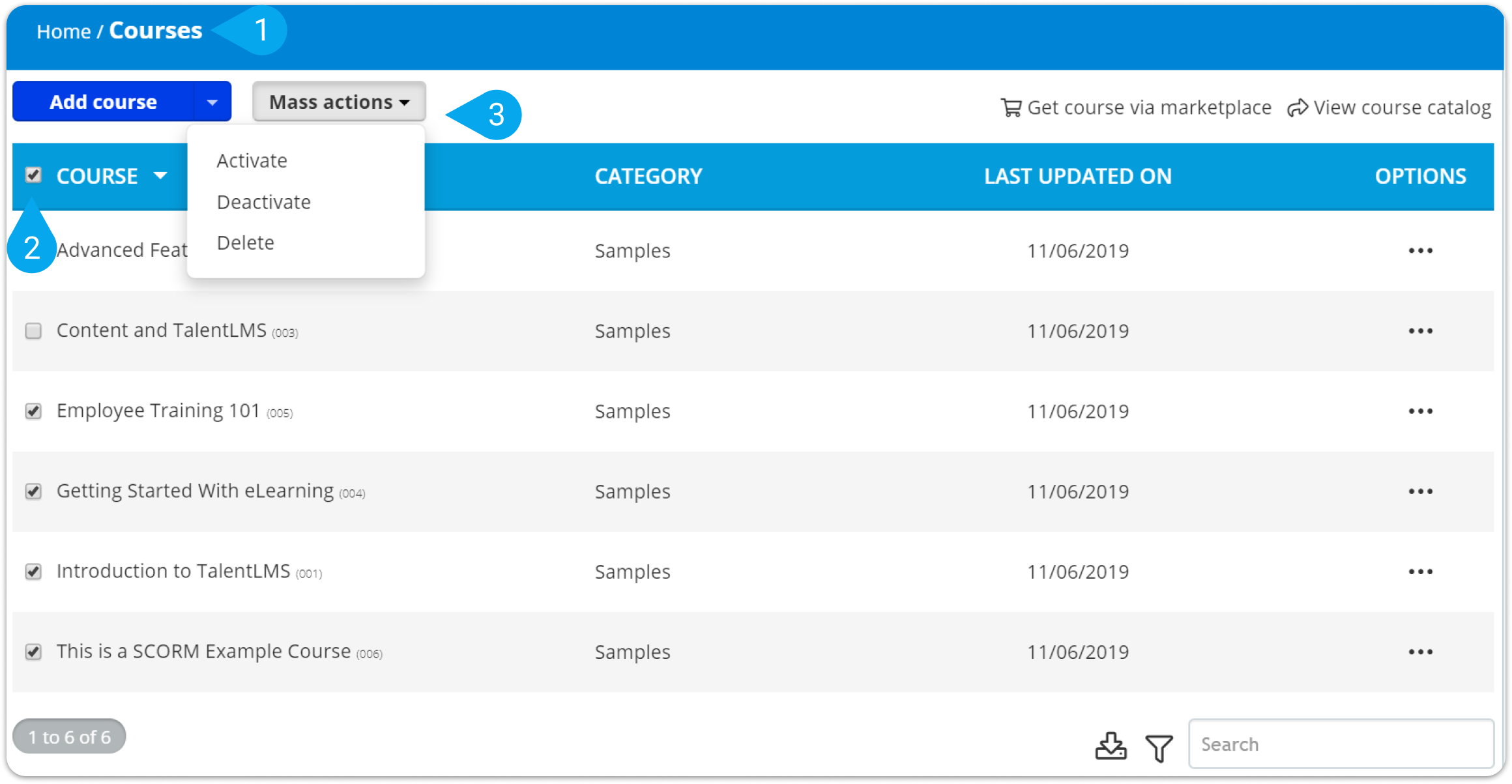The height and width of the screenshot is (784, 1512).
Task: Click the Add course button
Action: click(103, 102)
